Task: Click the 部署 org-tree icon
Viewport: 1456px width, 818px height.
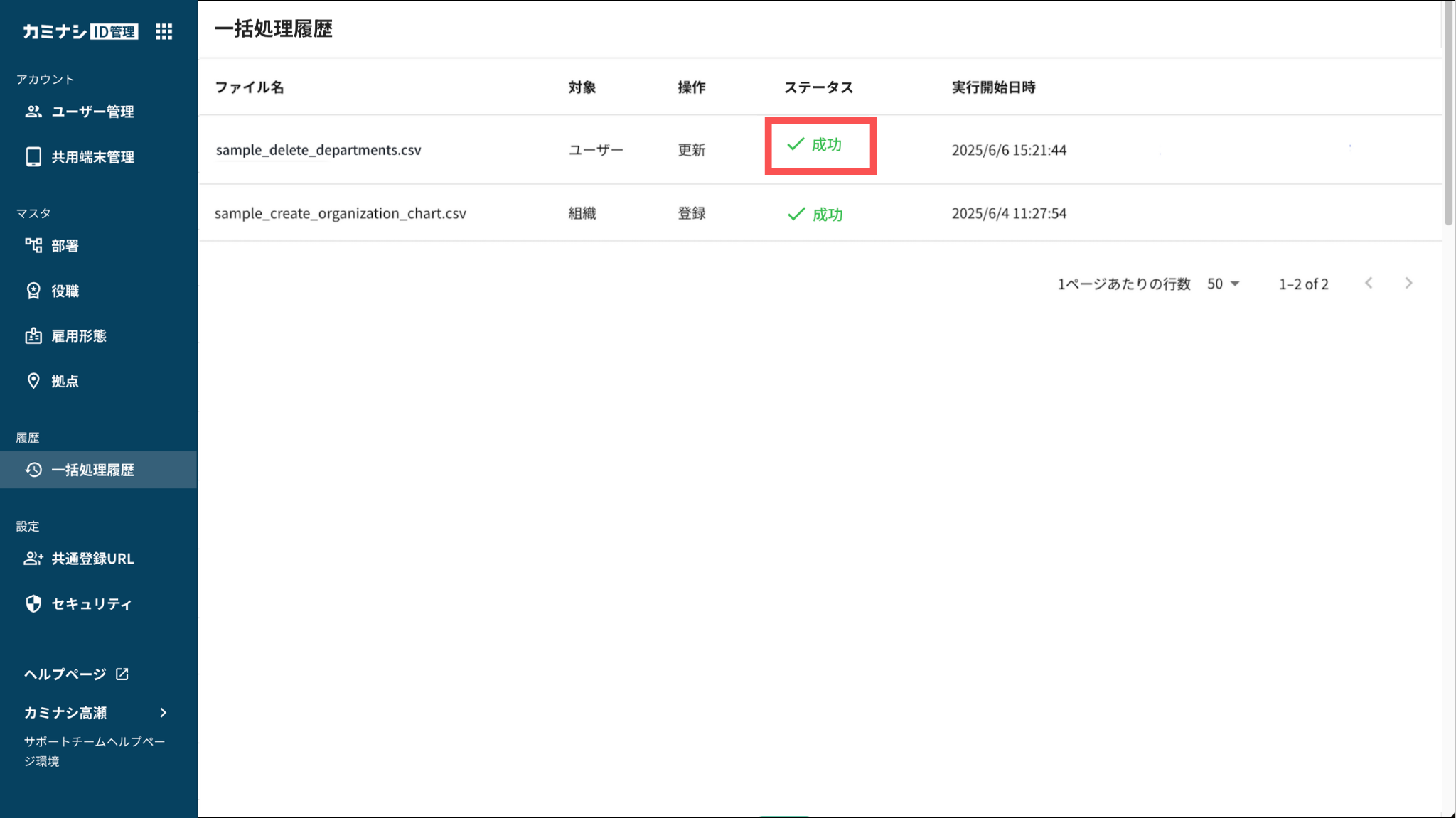Action: pos(33,246)
